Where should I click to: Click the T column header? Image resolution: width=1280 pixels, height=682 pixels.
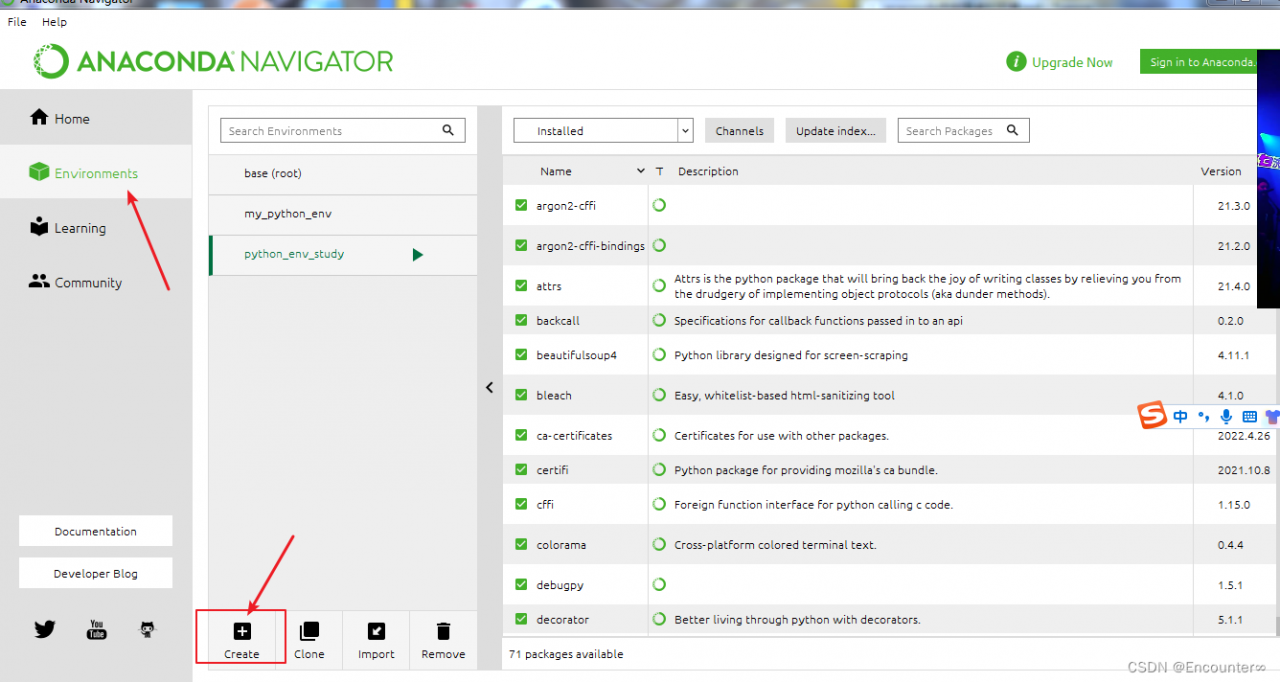[x=659, y=171]
